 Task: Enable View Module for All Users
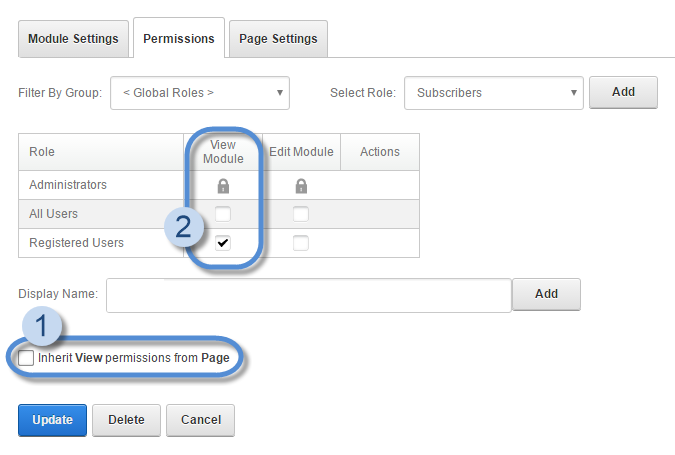pos(223,214)
